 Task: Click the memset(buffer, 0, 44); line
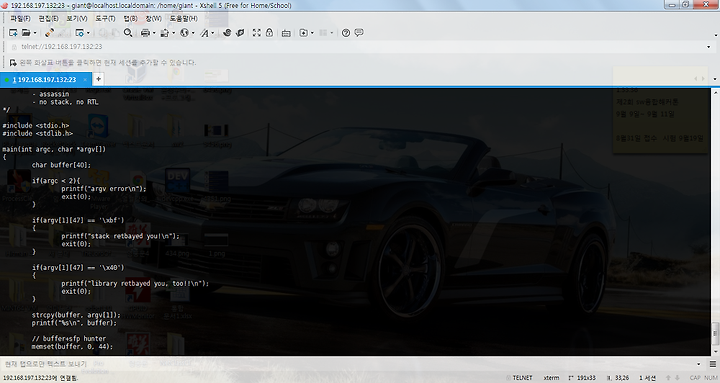point(72,346)
